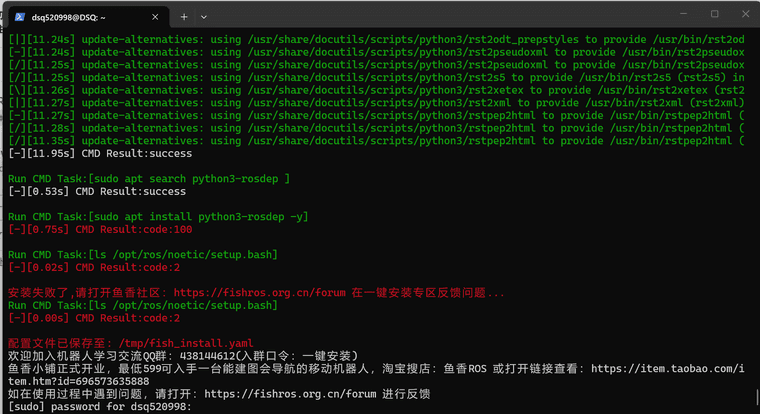The height and width of the screenshot is (414, 760).
Task: Minimize the terminal window
Action: 683,14
